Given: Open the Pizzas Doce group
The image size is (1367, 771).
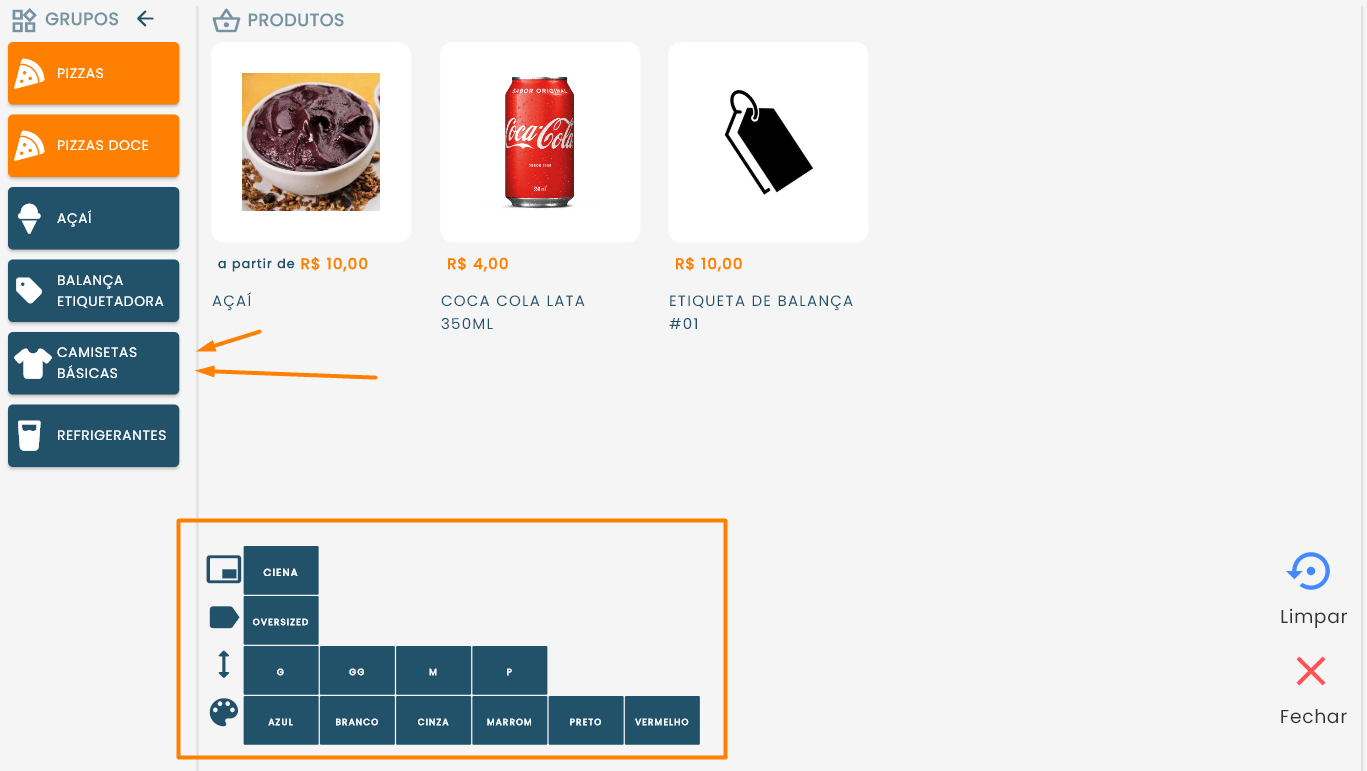Looking at the screenshot, I should pos(94,146).
